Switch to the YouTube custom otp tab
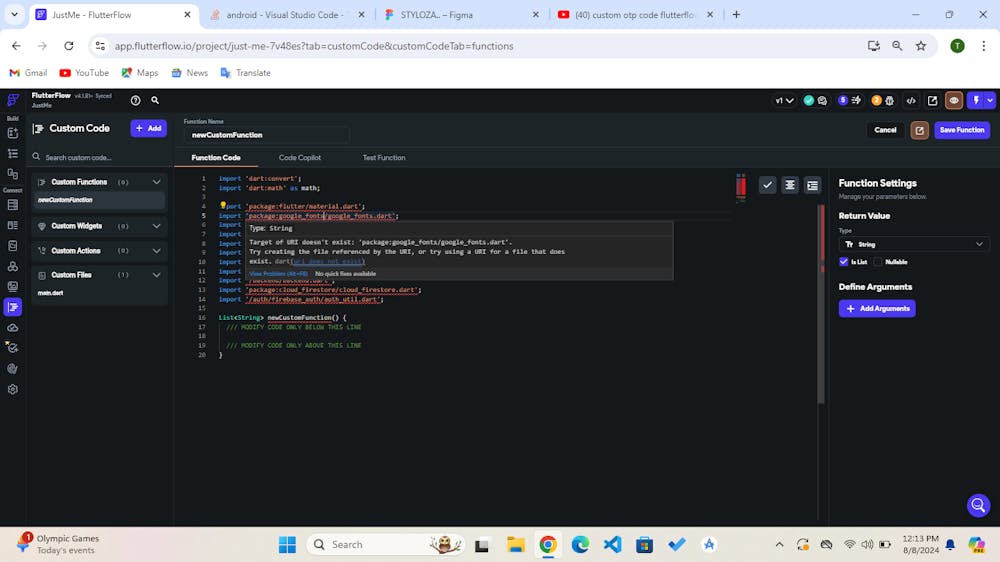Viewport: 1000px width, 562px height. [635, 15]
